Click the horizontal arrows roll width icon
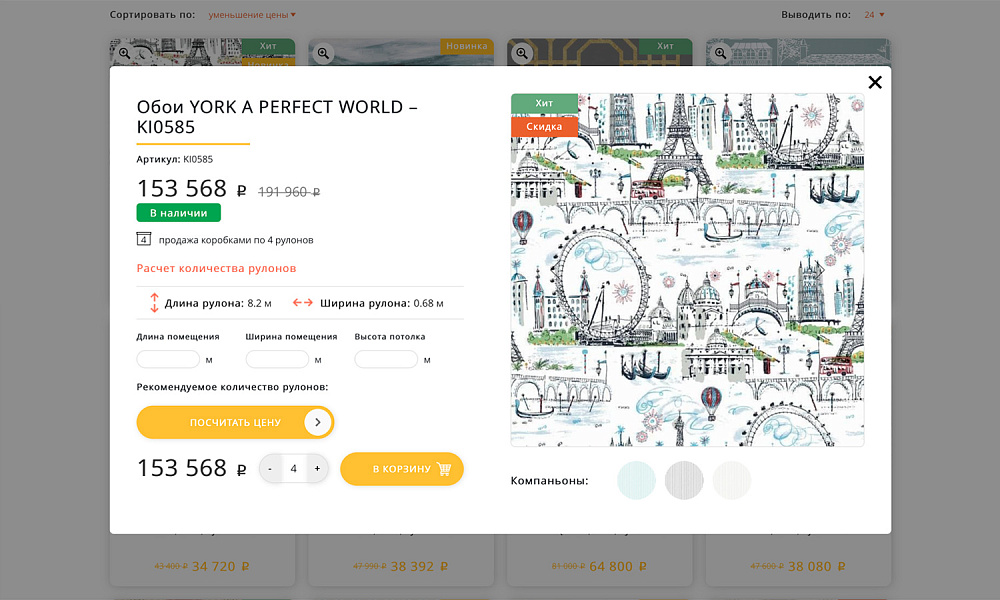The width and height of the screenshot is (1000, 600). pos(302,303)
